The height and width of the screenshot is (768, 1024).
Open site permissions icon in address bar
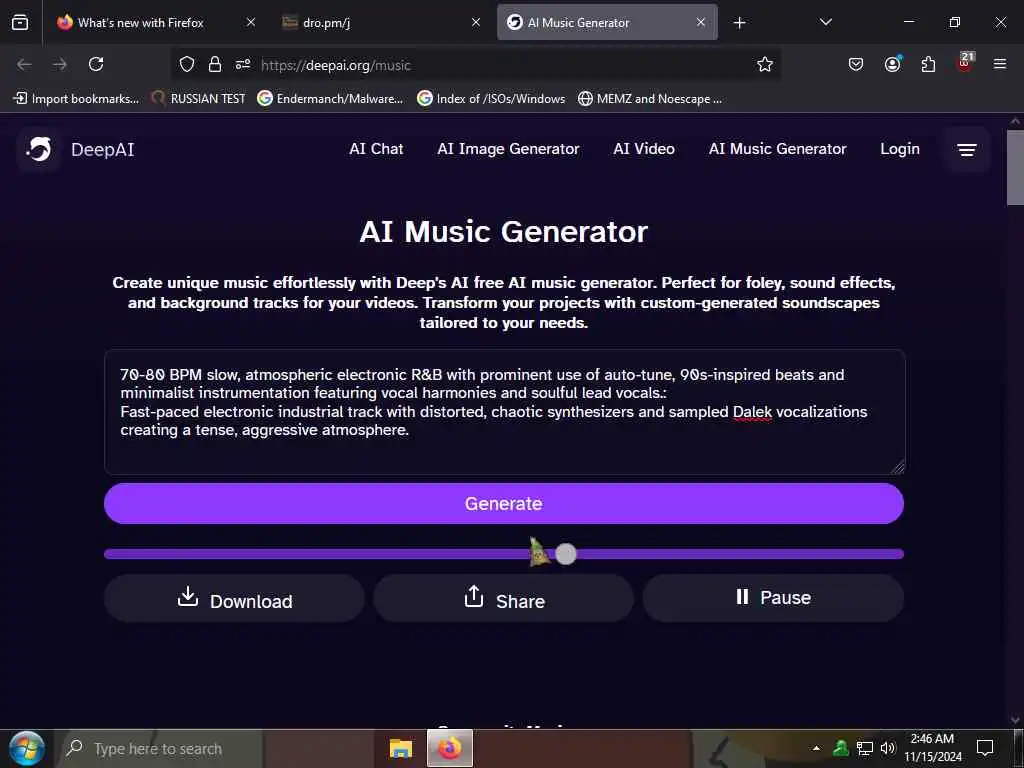point(243,64)
